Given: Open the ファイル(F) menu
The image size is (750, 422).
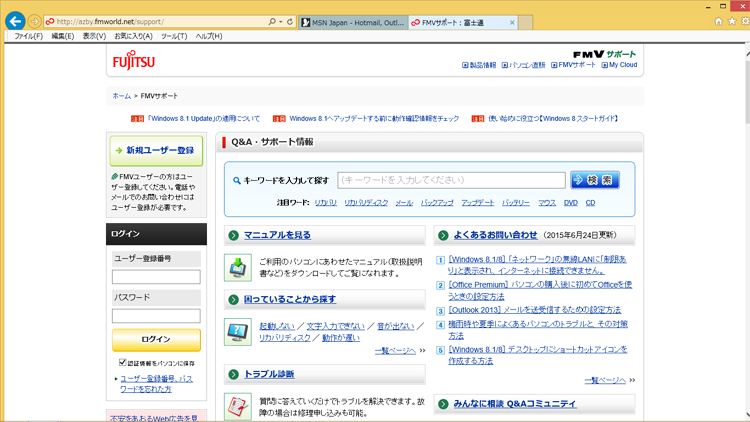Looking at the screenshot, I should pyautogui.click(x=27, y=36).
